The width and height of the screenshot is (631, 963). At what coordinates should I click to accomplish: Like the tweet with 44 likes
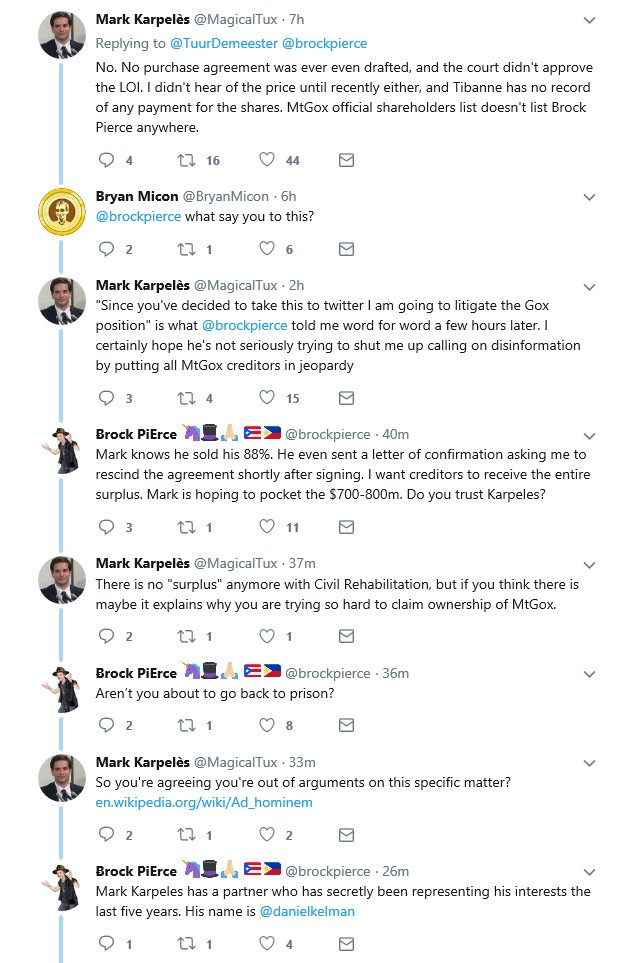pos(267,160)
